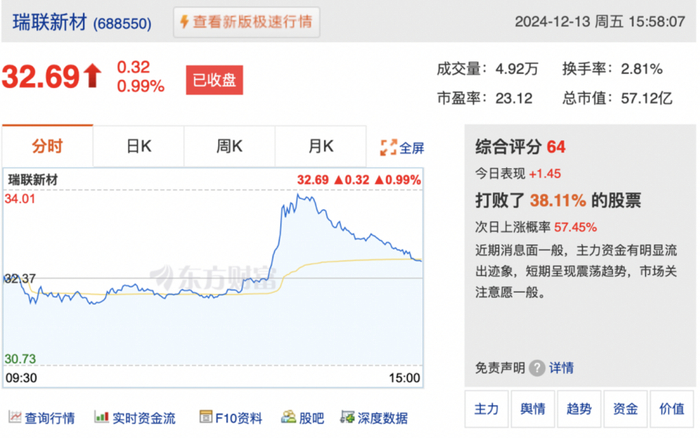Open the 详情 disclaimer details link
Image resolution: width=700 pixels, height=438 pixels.
click(x=561, y=368)
